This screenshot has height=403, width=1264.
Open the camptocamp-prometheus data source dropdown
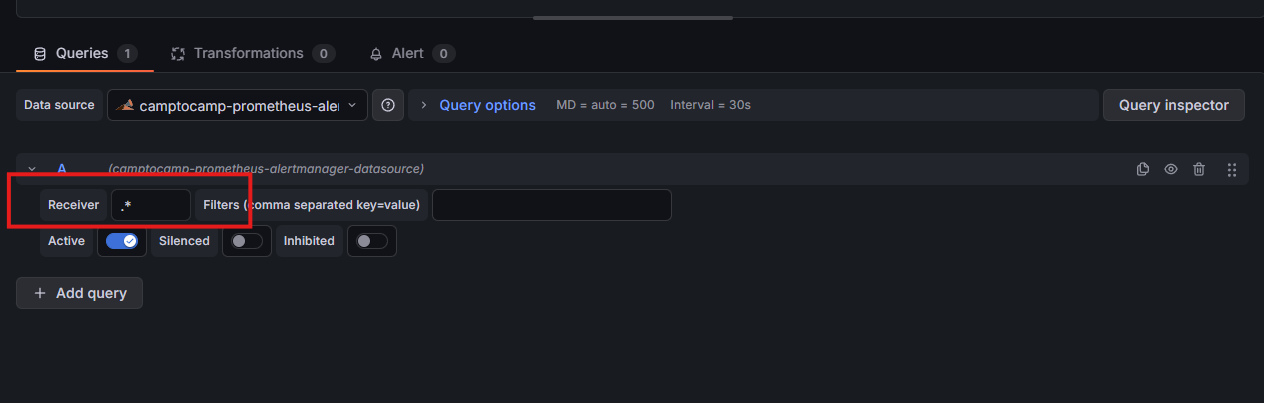coord(237,105)
